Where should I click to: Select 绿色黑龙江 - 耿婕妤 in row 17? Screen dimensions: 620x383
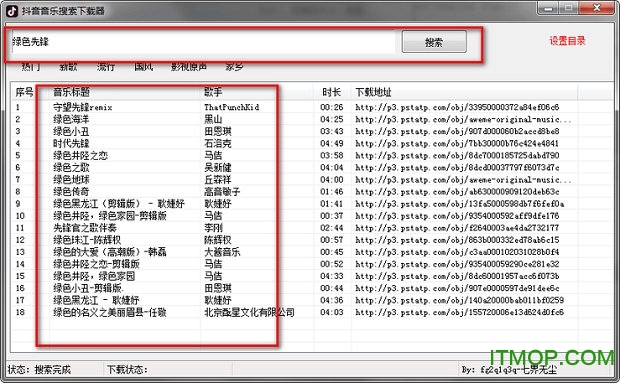click(x=96, y=300)
